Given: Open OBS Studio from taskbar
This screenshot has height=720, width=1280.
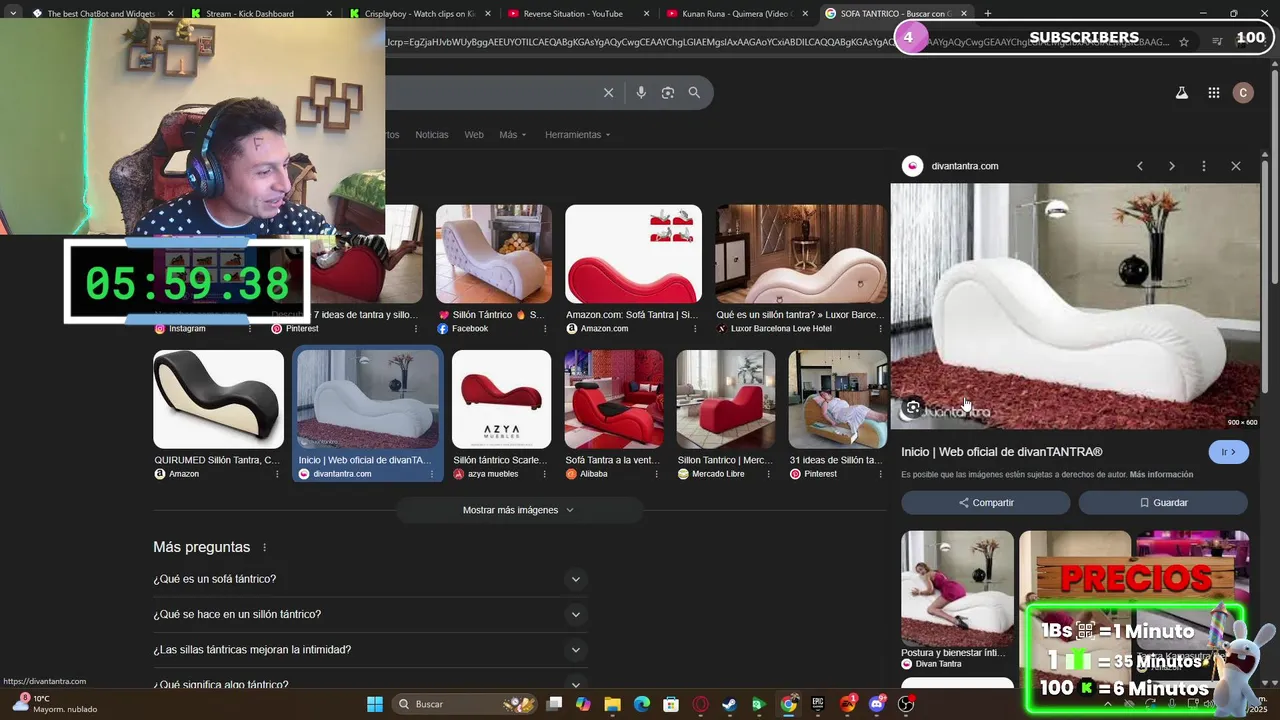Looking at the screenshot, I should [x=906, y=704].
